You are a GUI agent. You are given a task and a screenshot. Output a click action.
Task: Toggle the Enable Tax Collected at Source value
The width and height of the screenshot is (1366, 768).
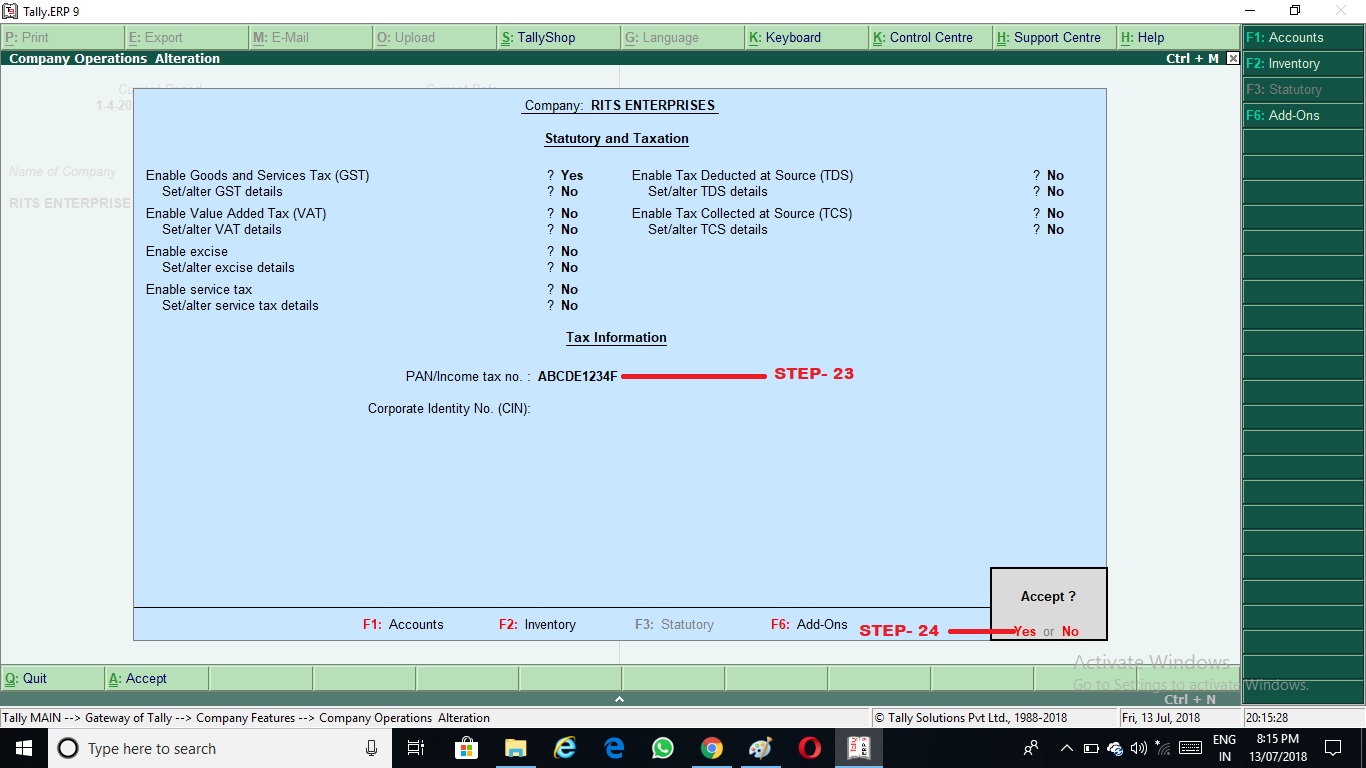pos(1055,214)
